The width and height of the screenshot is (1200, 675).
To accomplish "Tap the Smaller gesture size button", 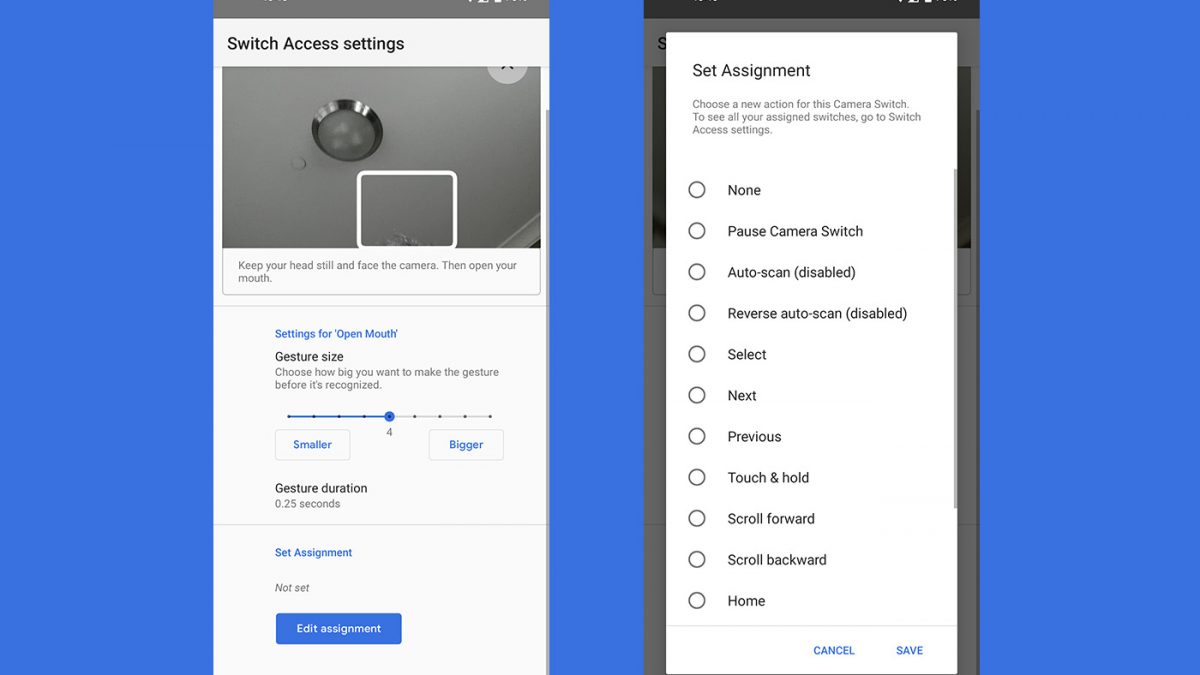I will tap(312, 445).
